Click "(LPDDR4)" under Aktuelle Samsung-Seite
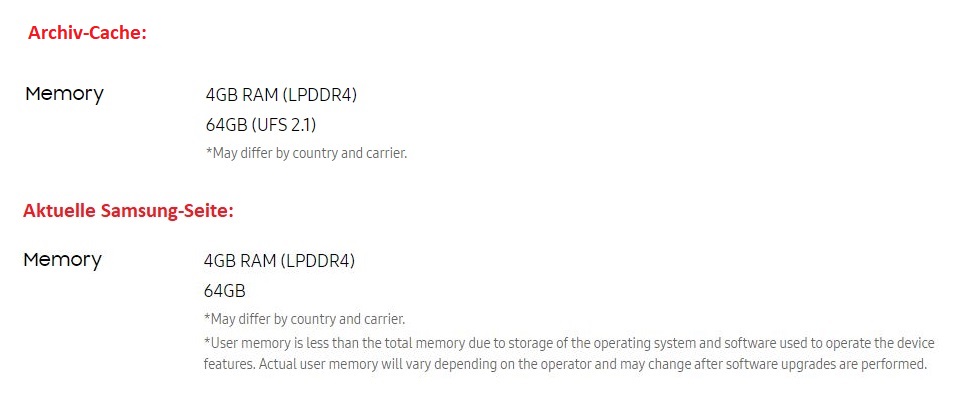963x402 pixels. pyautogui.click(x=317, y=262)
